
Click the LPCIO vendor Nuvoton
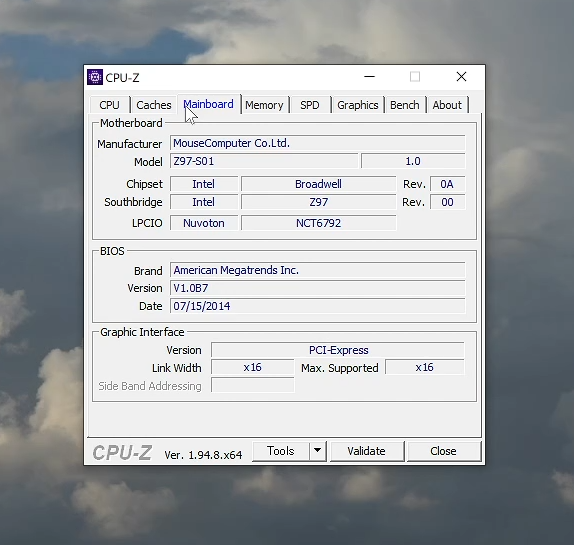(204, 223)
